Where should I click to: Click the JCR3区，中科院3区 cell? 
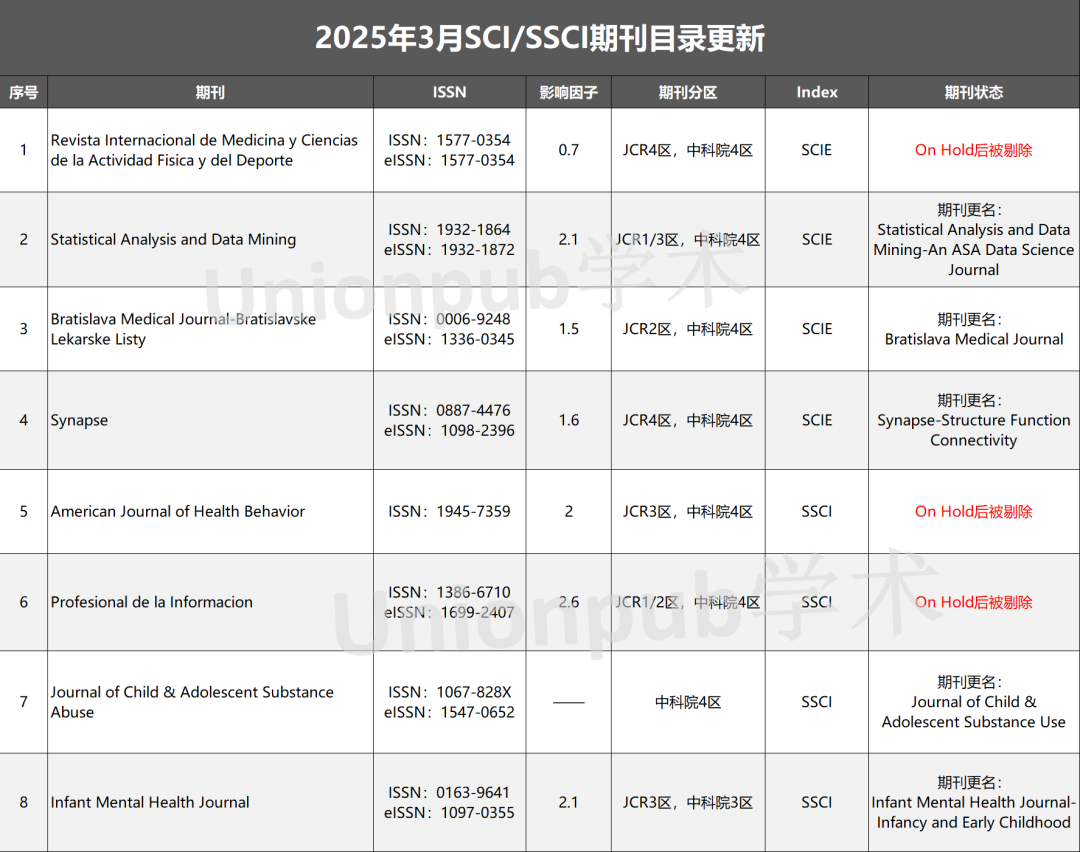688,802
